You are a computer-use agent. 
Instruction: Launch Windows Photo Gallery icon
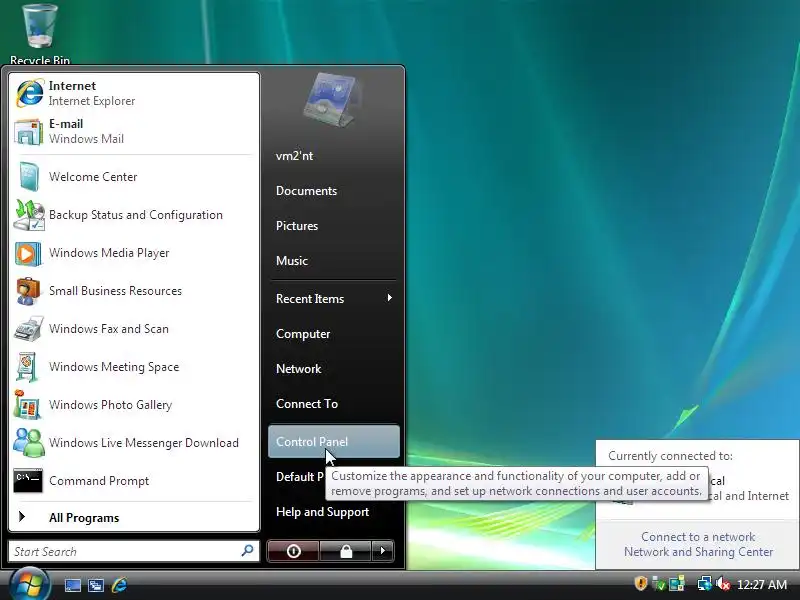[27, 405]
